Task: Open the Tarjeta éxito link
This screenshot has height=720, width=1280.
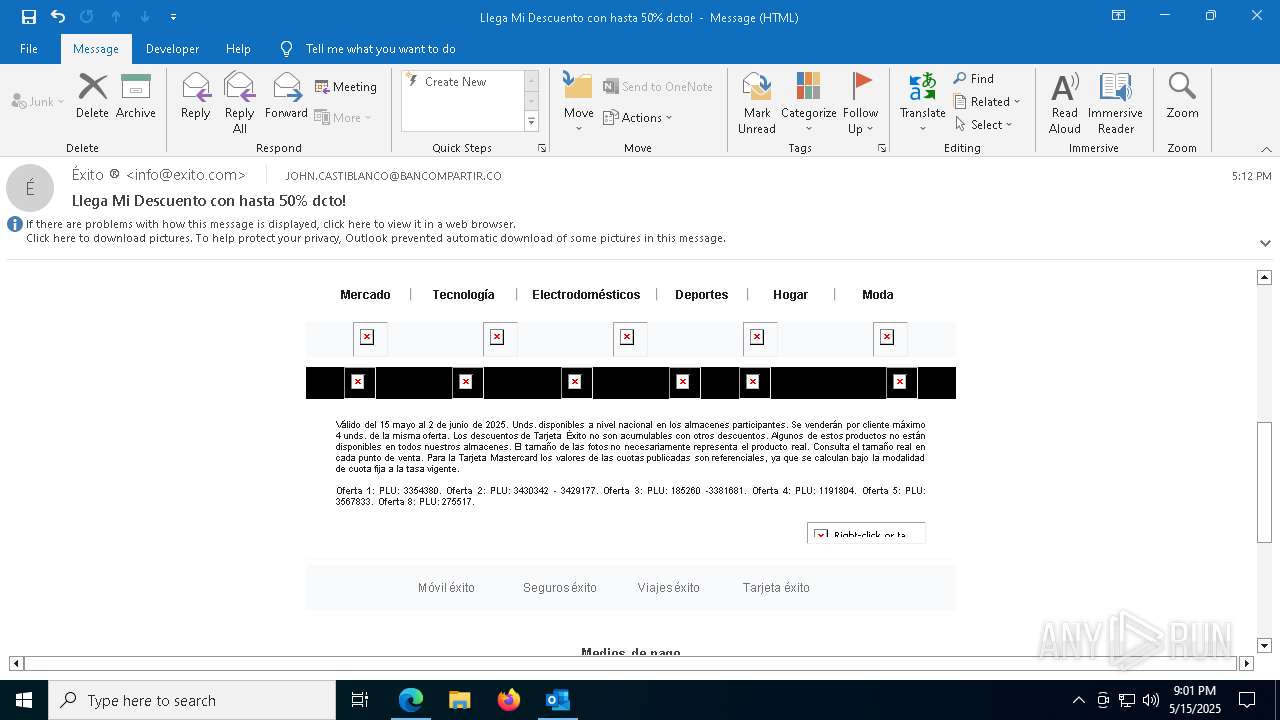Action: [776, 588]
